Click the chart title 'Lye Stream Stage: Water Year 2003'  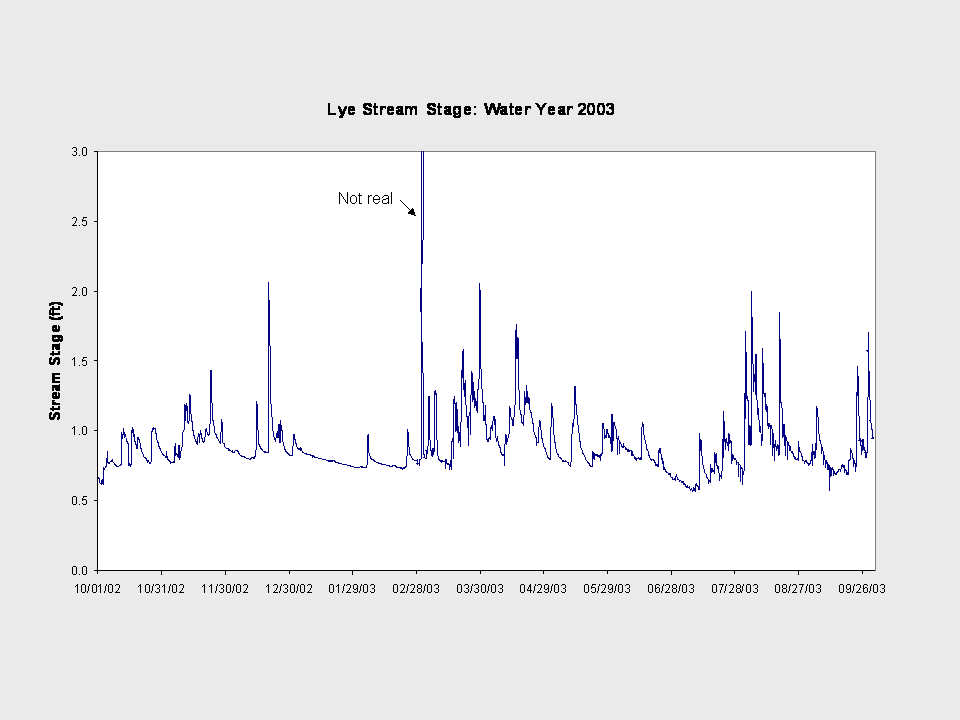tap(470, 109)
